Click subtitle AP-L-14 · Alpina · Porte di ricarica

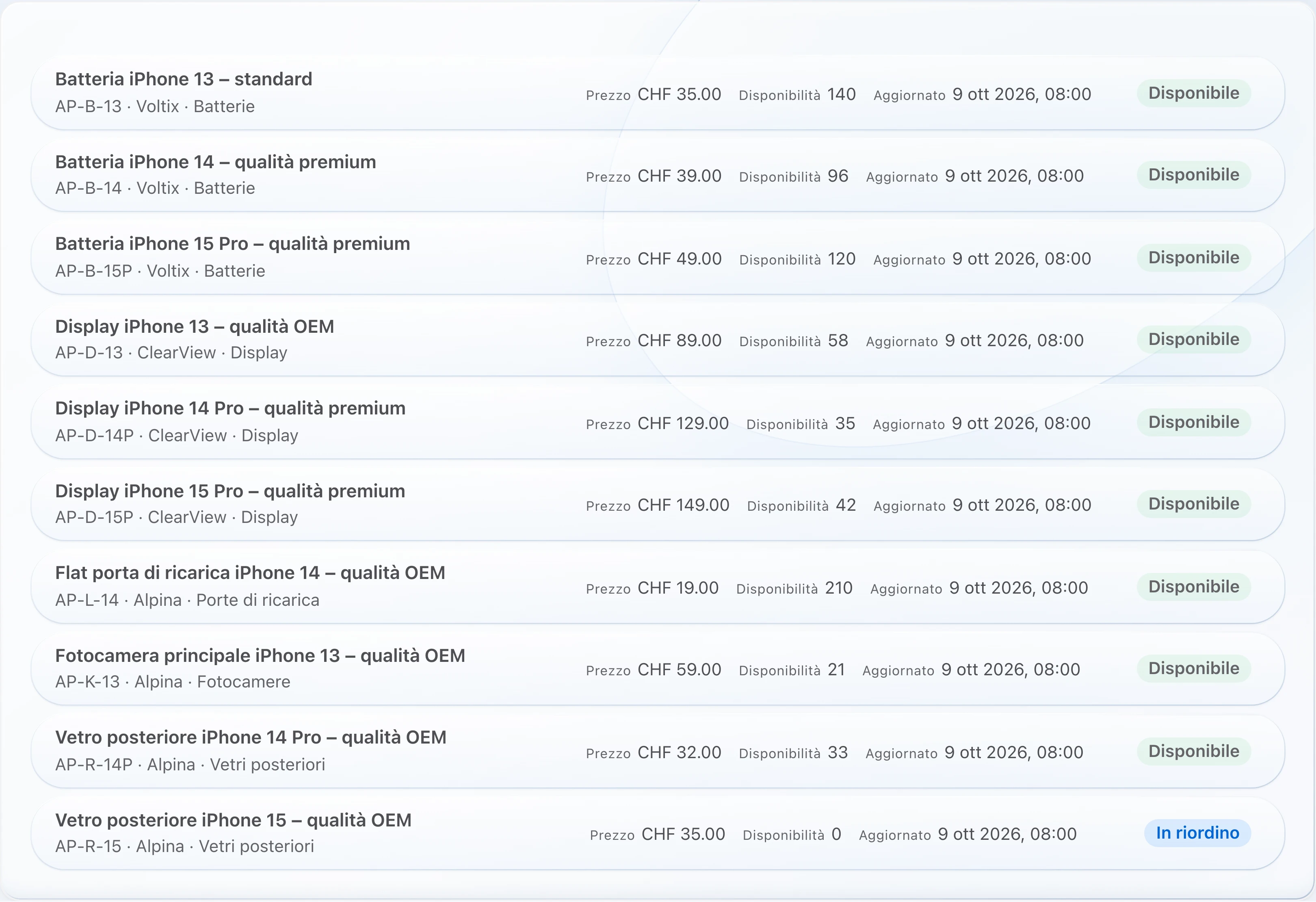click(x=187, y=600)
